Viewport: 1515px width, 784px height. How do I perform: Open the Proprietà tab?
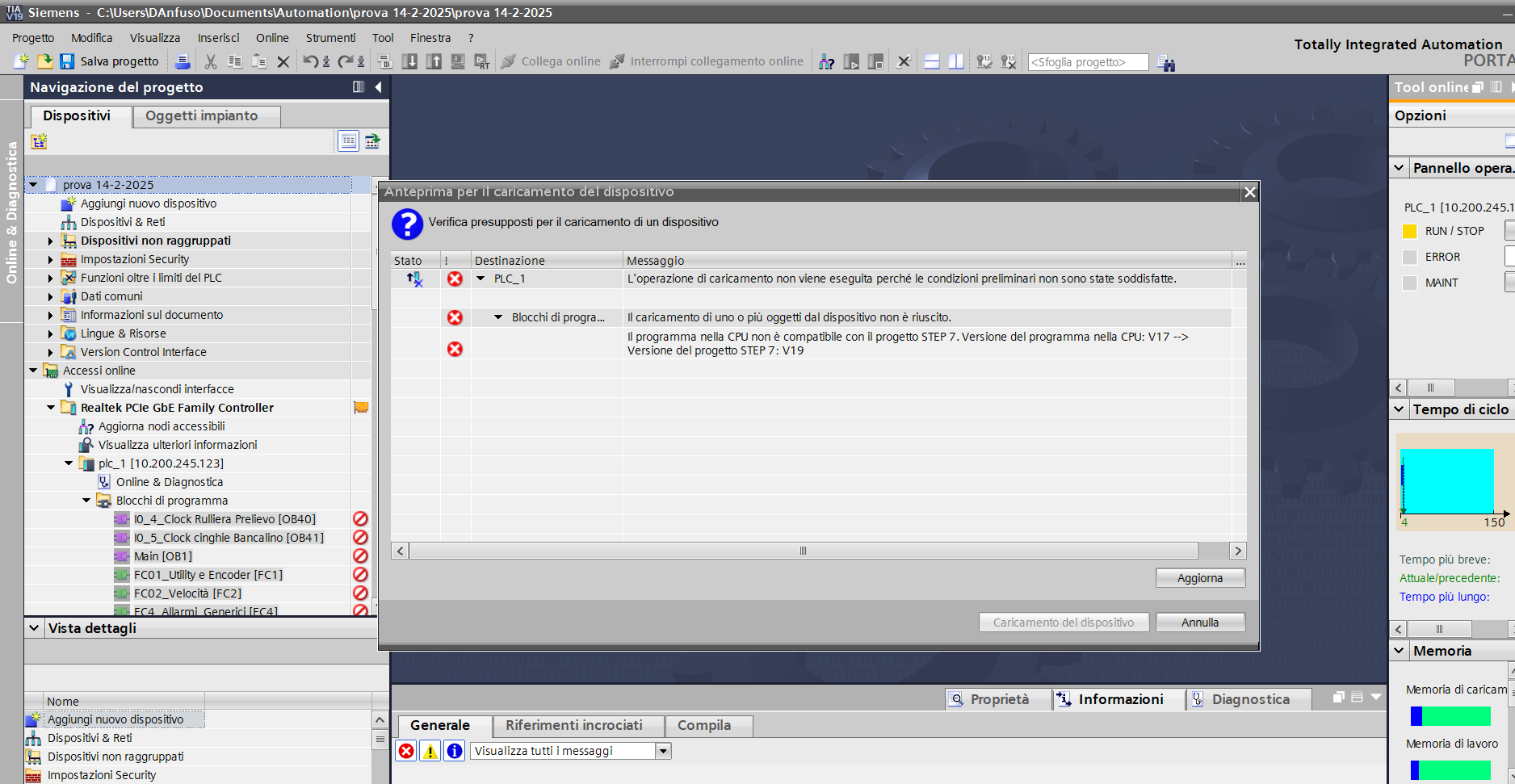tap(999, 699)
